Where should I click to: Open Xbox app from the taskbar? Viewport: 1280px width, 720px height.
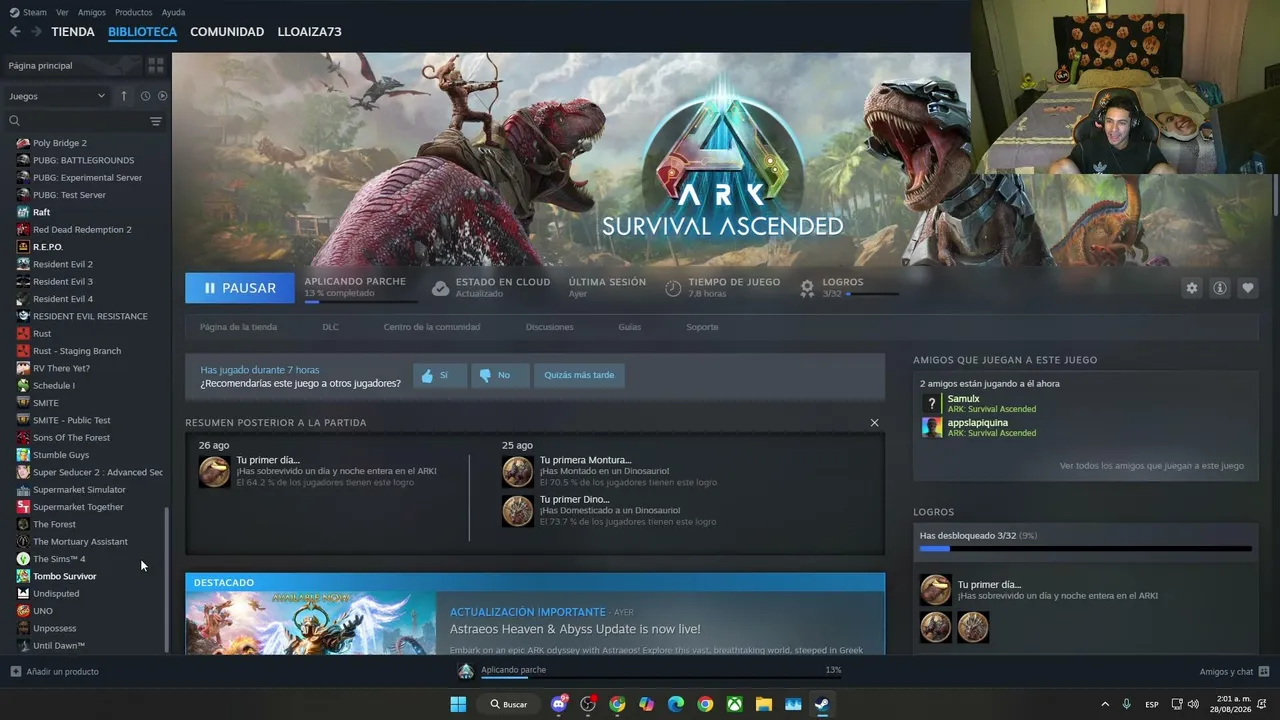pyautogui.click(x=735, y=704)
